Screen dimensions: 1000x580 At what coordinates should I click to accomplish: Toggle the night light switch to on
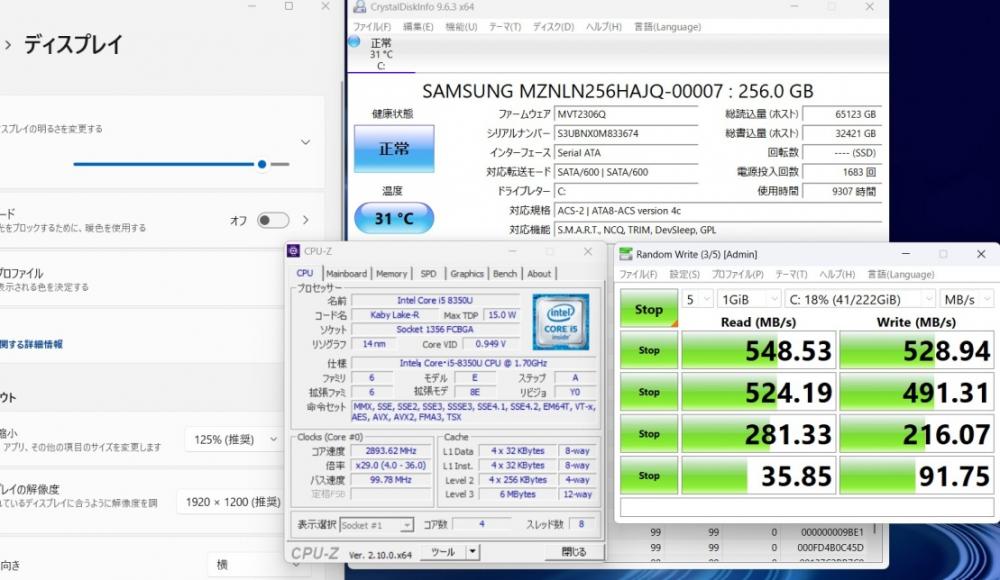(x=273, y=220)
